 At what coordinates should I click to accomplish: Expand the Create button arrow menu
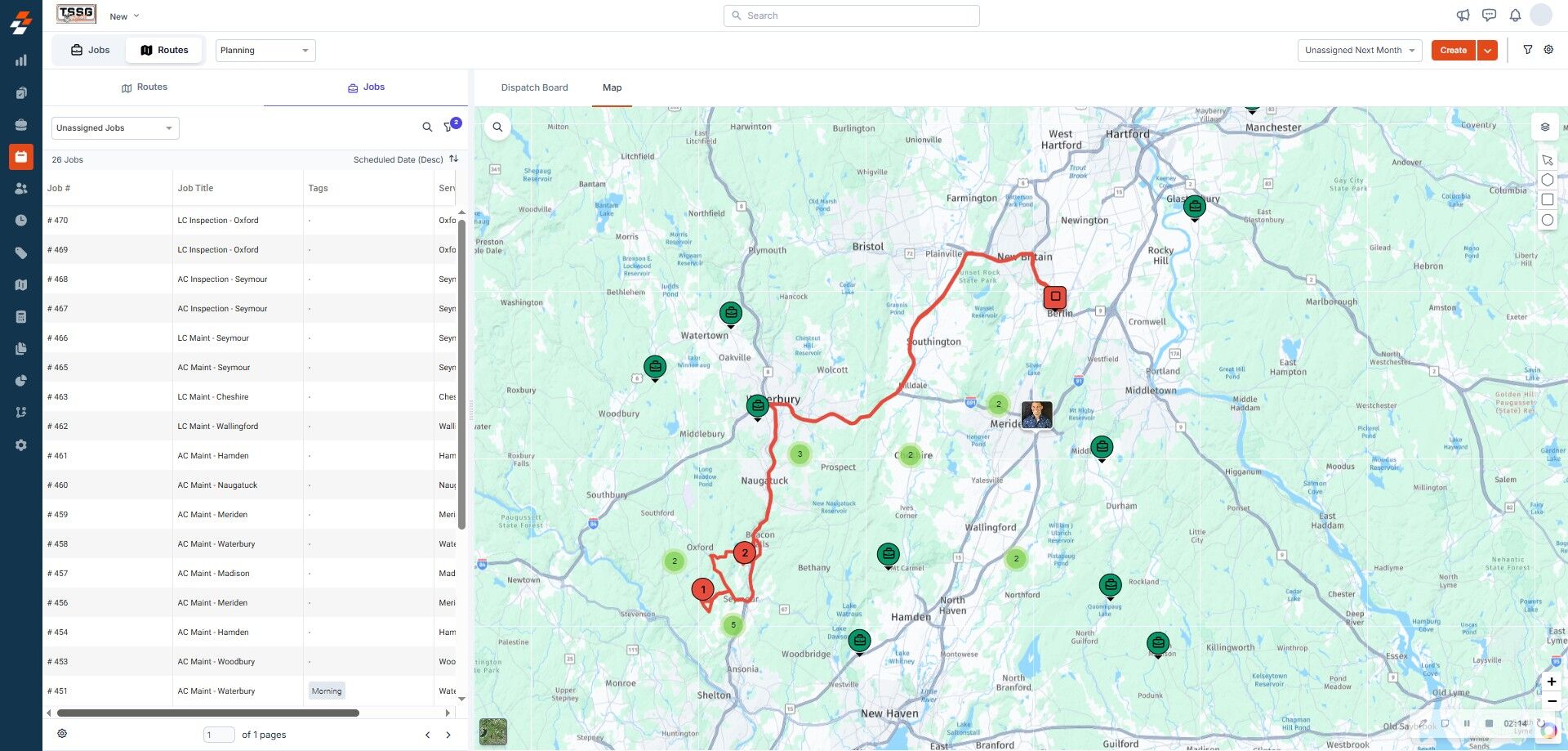pos(1488,51)
